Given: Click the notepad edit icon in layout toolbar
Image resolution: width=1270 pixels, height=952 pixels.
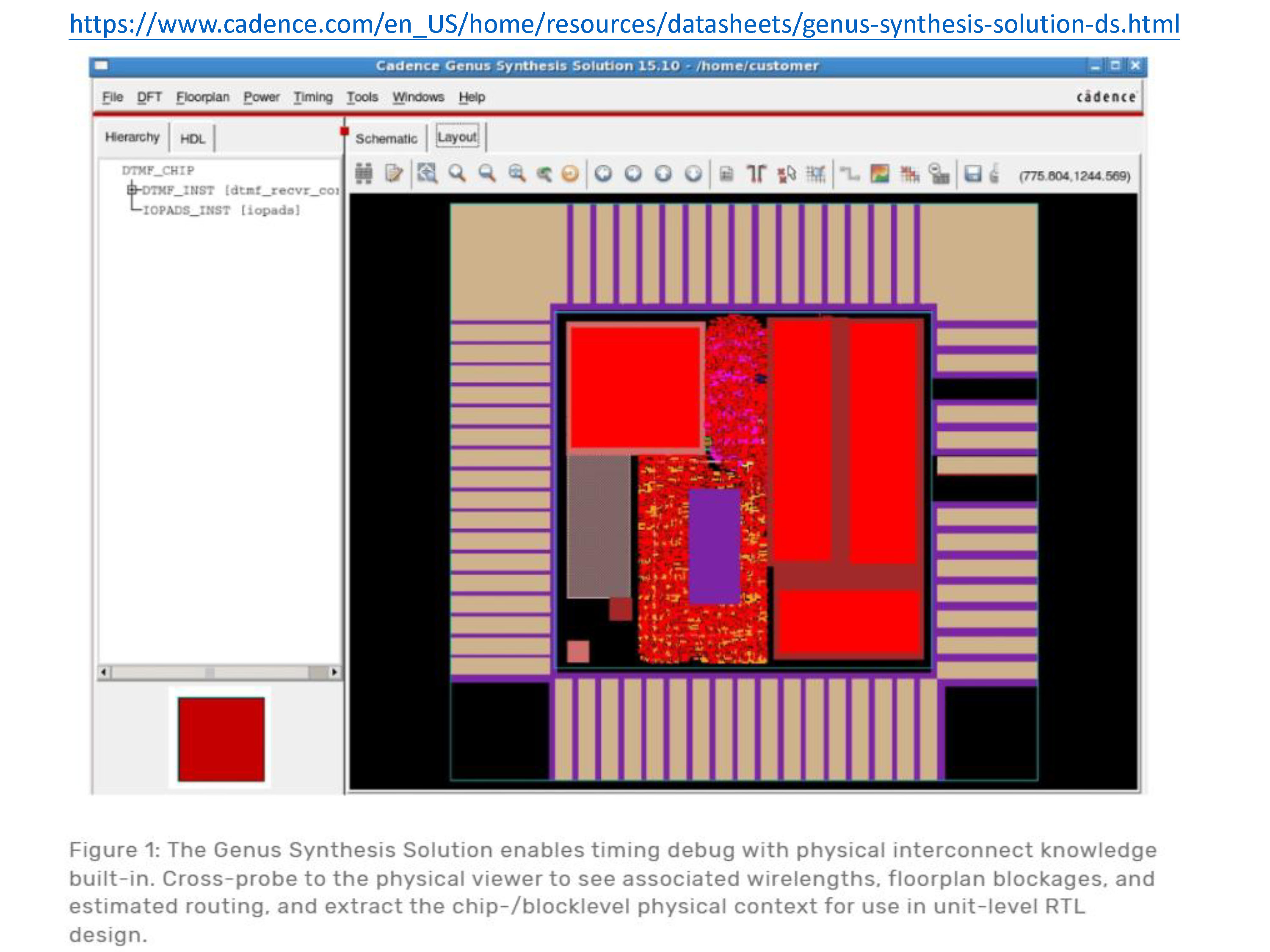Looking at the screenshot, I should click(394, 173).
